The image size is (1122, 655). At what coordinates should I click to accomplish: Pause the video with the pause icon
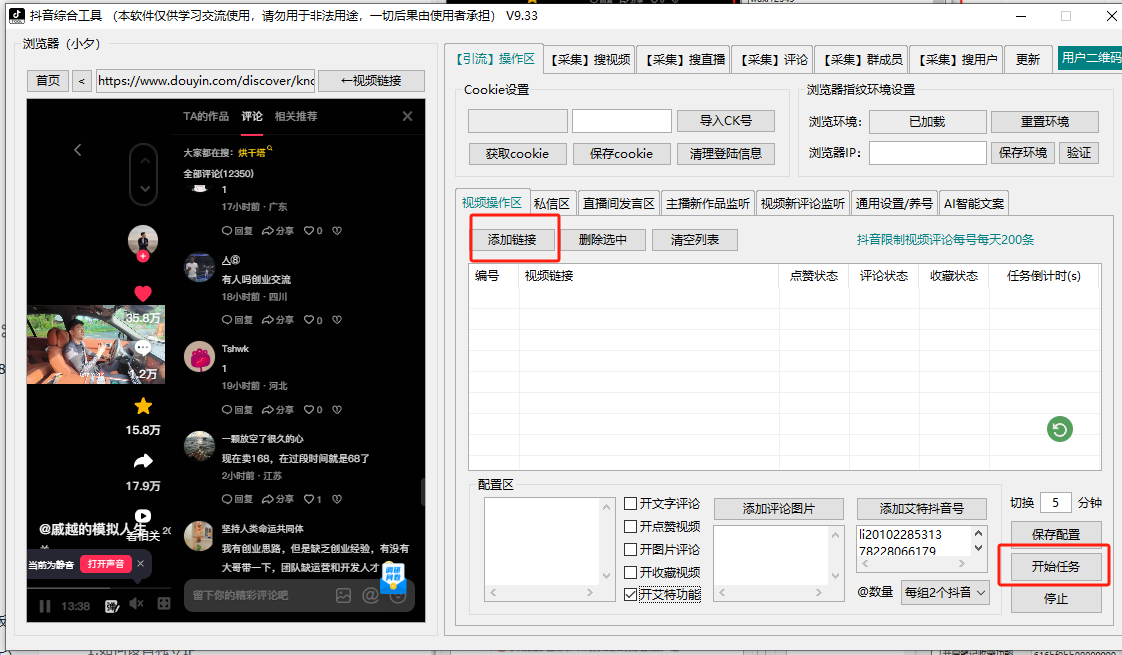[x=45, y=605]
